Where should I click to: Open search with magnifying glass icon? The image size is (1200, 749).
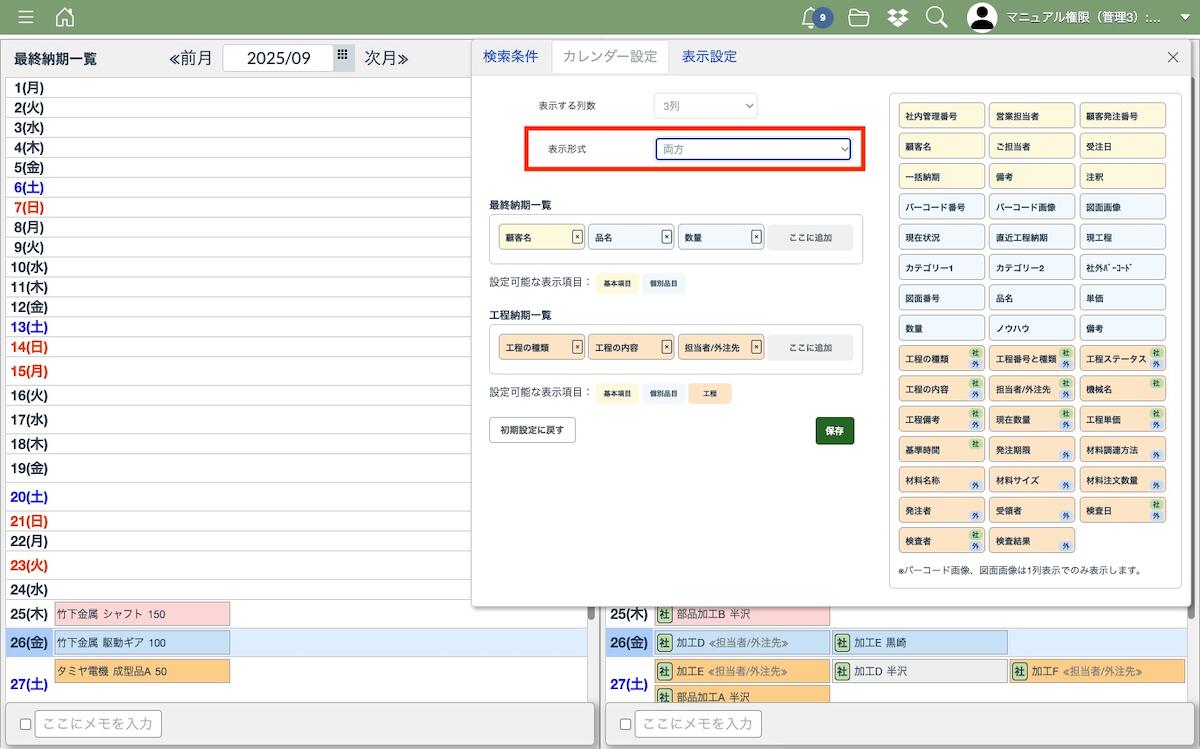pyautogui.click(x=936, y=17)
